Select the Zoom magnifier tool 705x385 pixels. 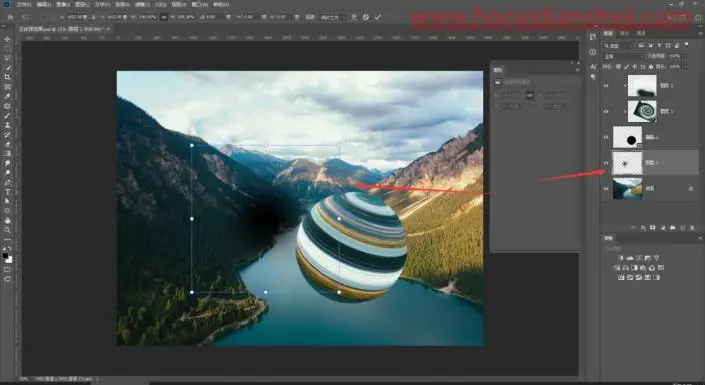(x=7, y=230)
